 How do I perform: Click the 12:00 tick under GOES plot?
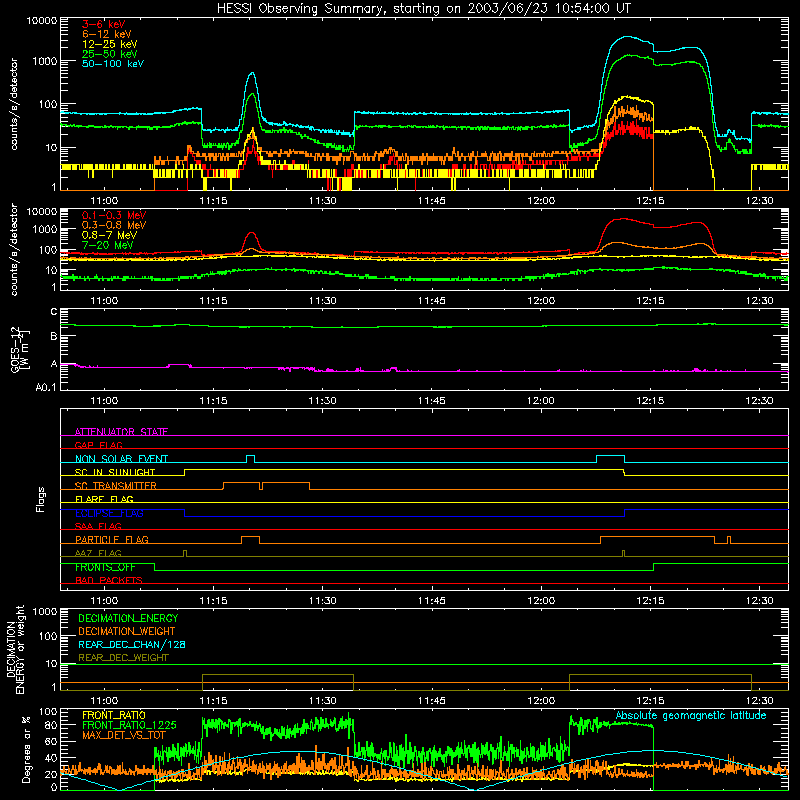coord(541,401)
